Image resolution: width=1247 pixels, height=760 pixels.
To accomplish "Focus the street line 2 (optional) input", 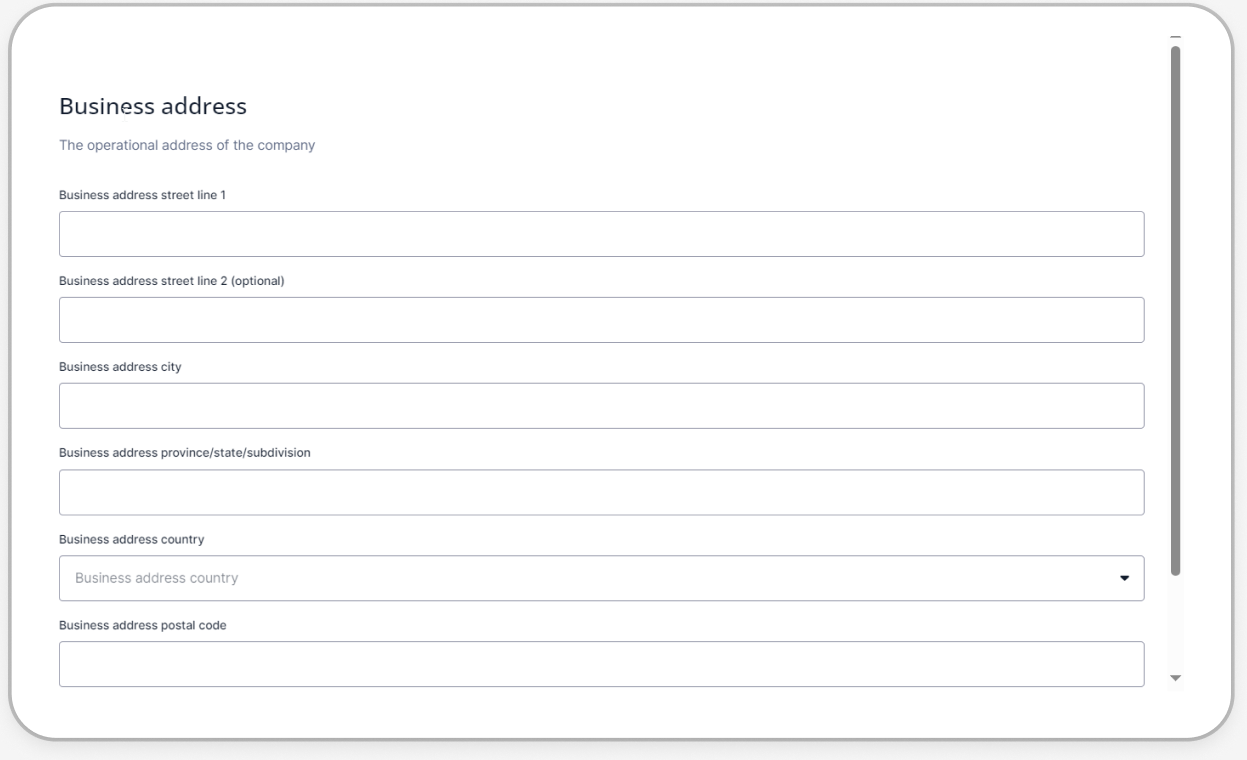I will (601, 320).
